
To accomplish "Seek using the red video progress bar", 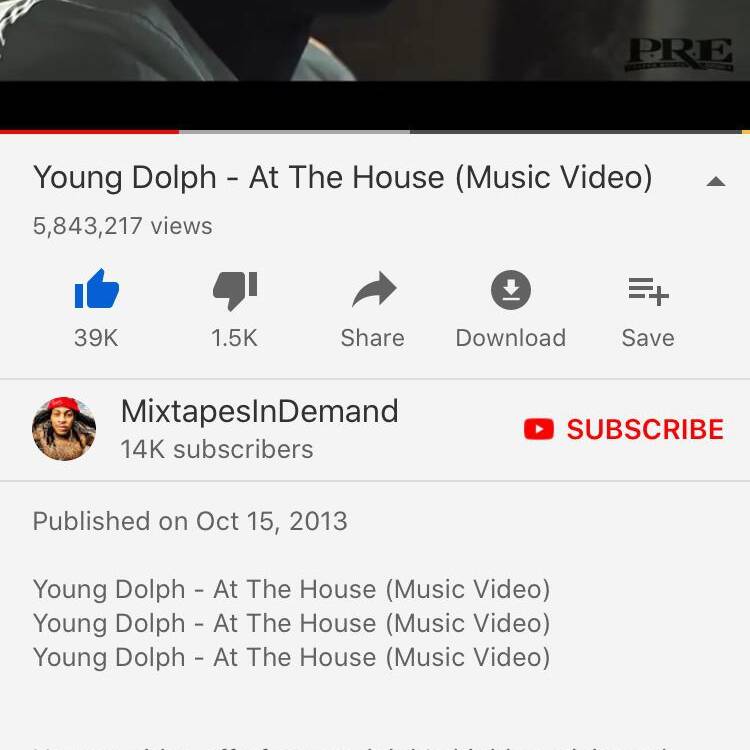I will click(89, 132).
